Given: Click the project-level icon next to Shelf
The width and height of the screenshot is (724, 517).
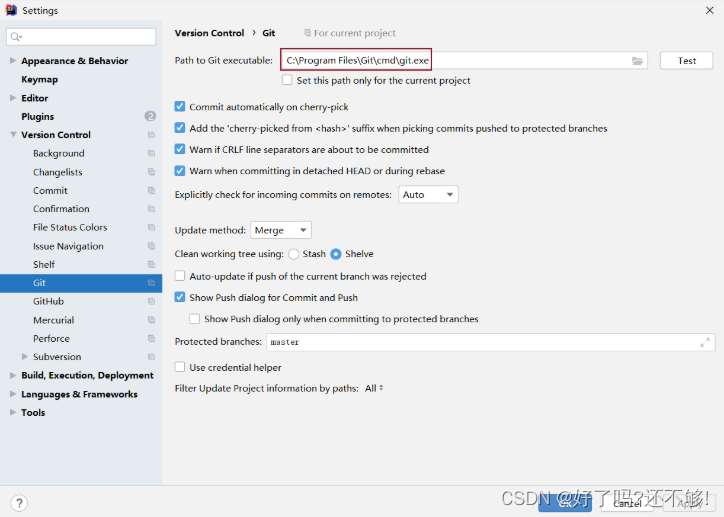Looking at the screenshot, I should pos(151,265).
